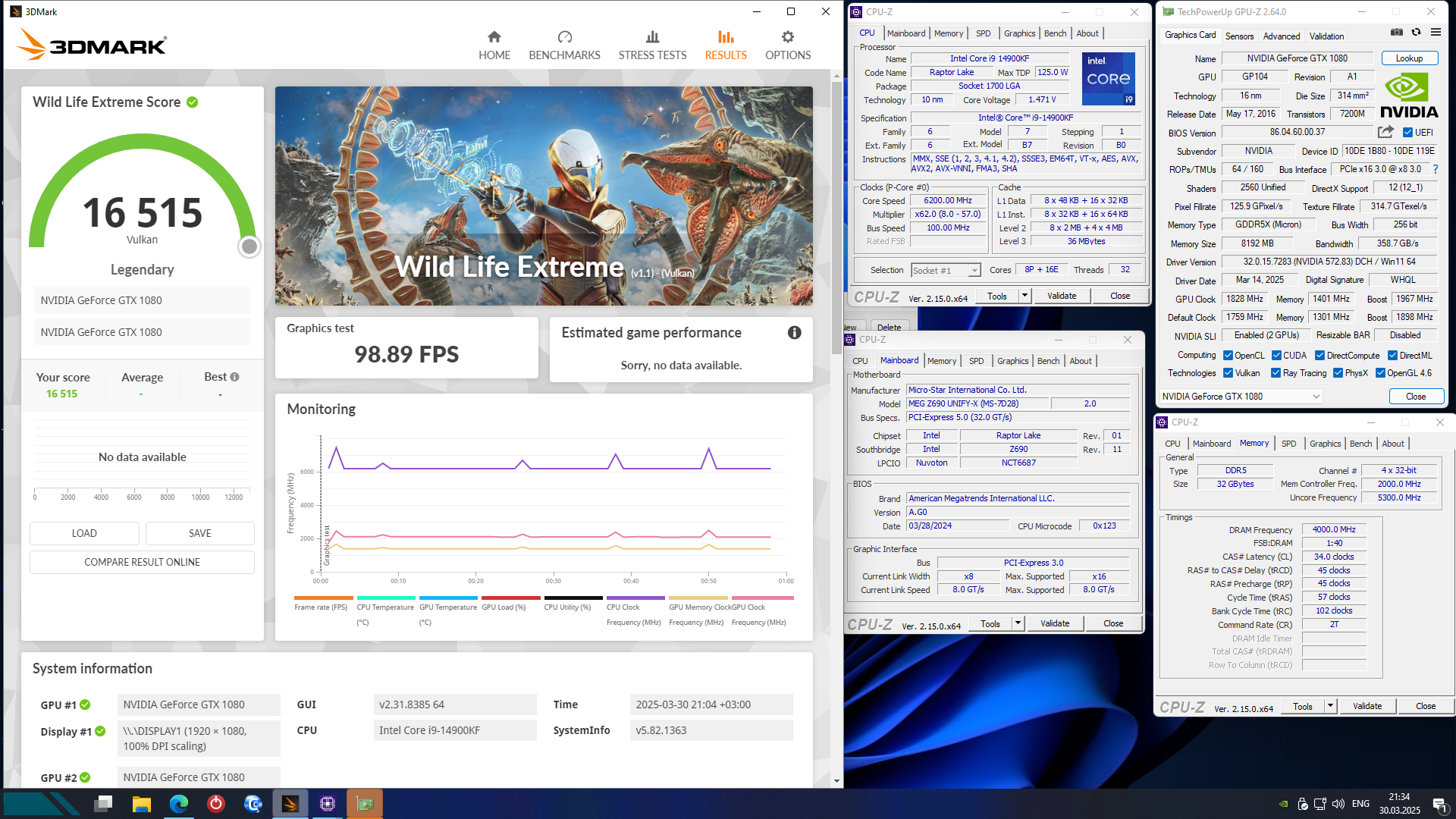Open Tools dropdown arrow in CPU-Z CPU window
The height and width of the screenshot is (819, 1456).
tap(1025, 297)
